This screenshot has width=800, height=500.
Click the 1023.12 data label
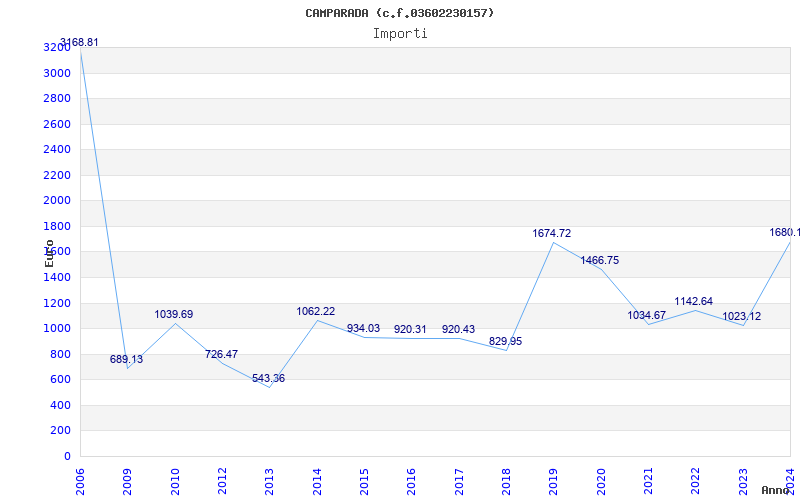(x=741, y=316)
